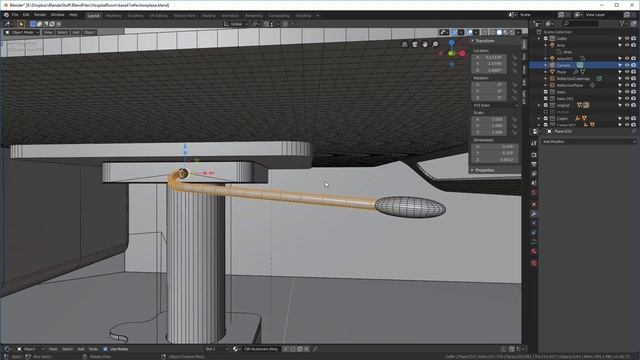Open the Add Modifier dropdown
The image size is (640, 360).
[x=588, y=142]
